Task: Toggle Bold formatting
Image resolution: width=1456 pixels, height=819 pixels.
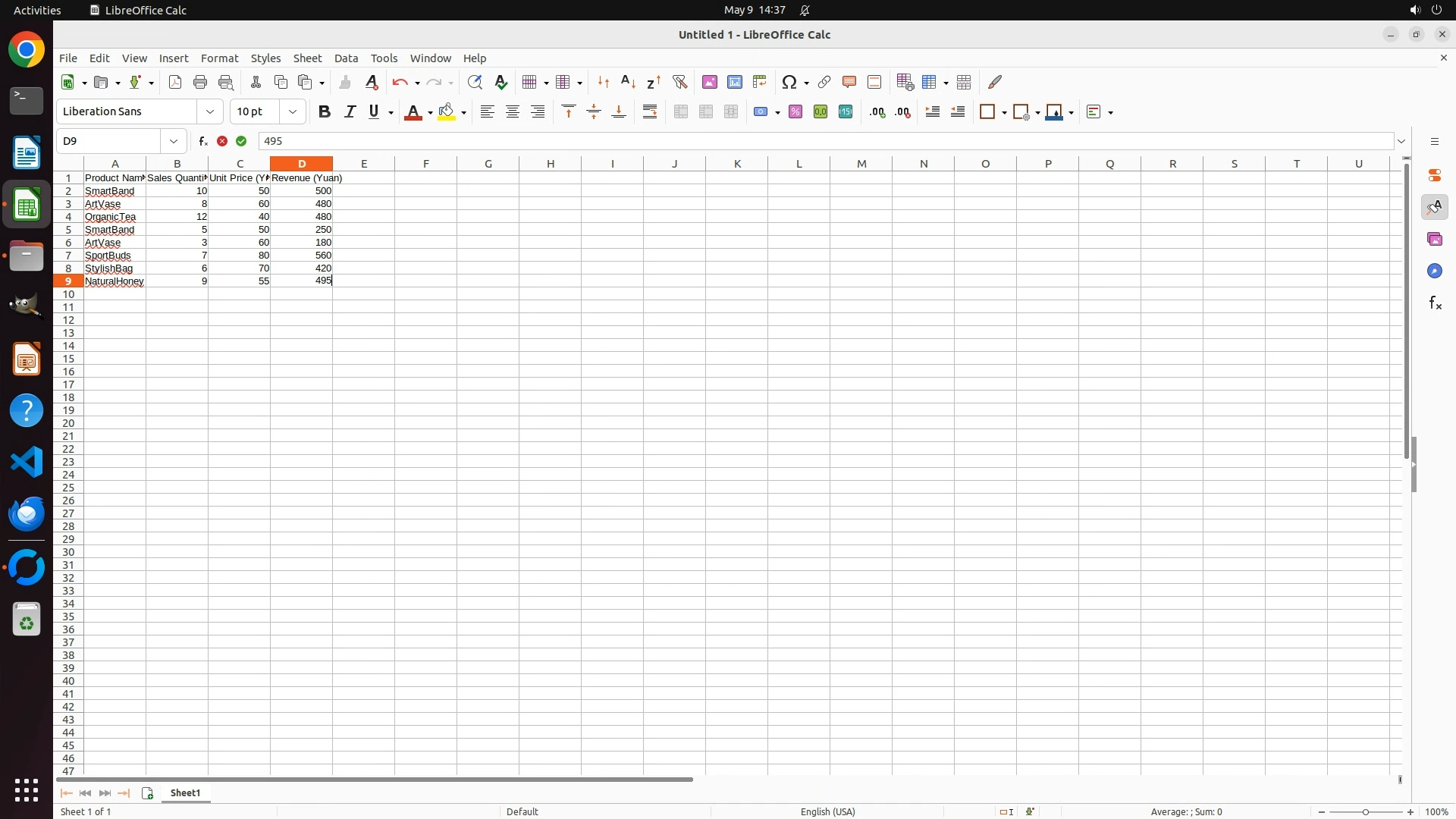Action: 325,111
